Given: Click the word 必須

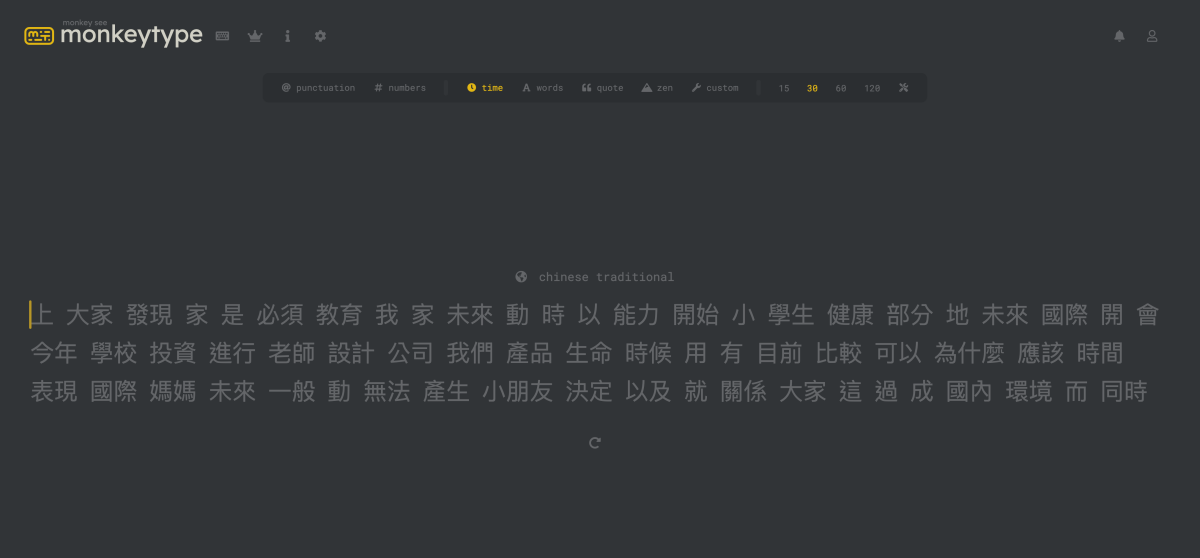Looking at the screenshot, I should point(280,315).
